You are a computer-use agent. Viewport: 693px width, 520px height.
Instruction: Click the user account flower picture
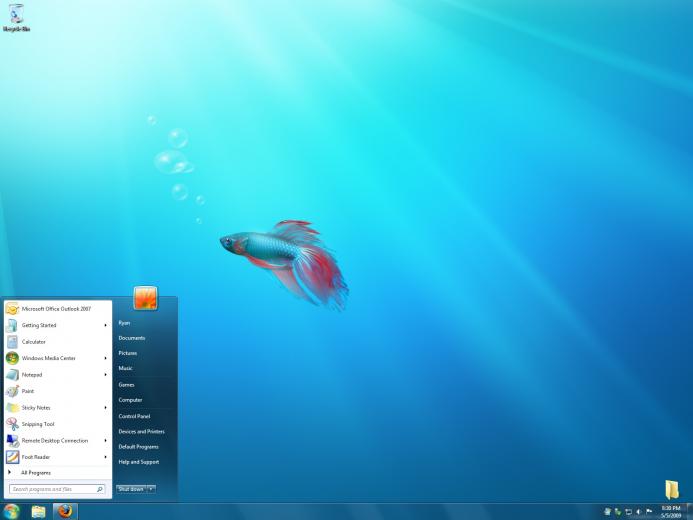click(145, 298)
